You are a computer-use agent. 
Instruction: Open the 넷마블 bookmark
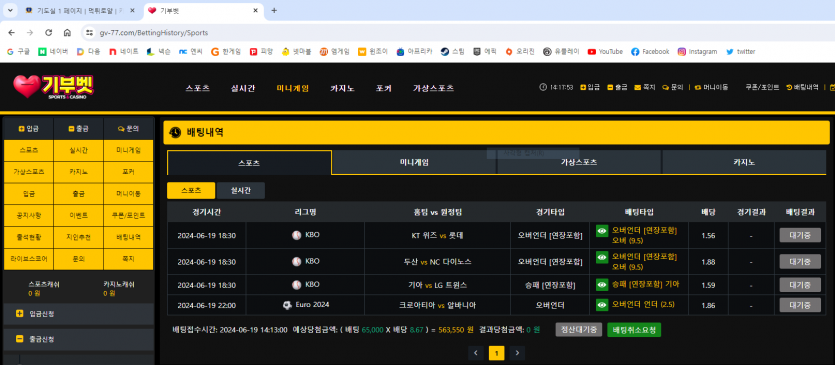[x=296, y=52]
